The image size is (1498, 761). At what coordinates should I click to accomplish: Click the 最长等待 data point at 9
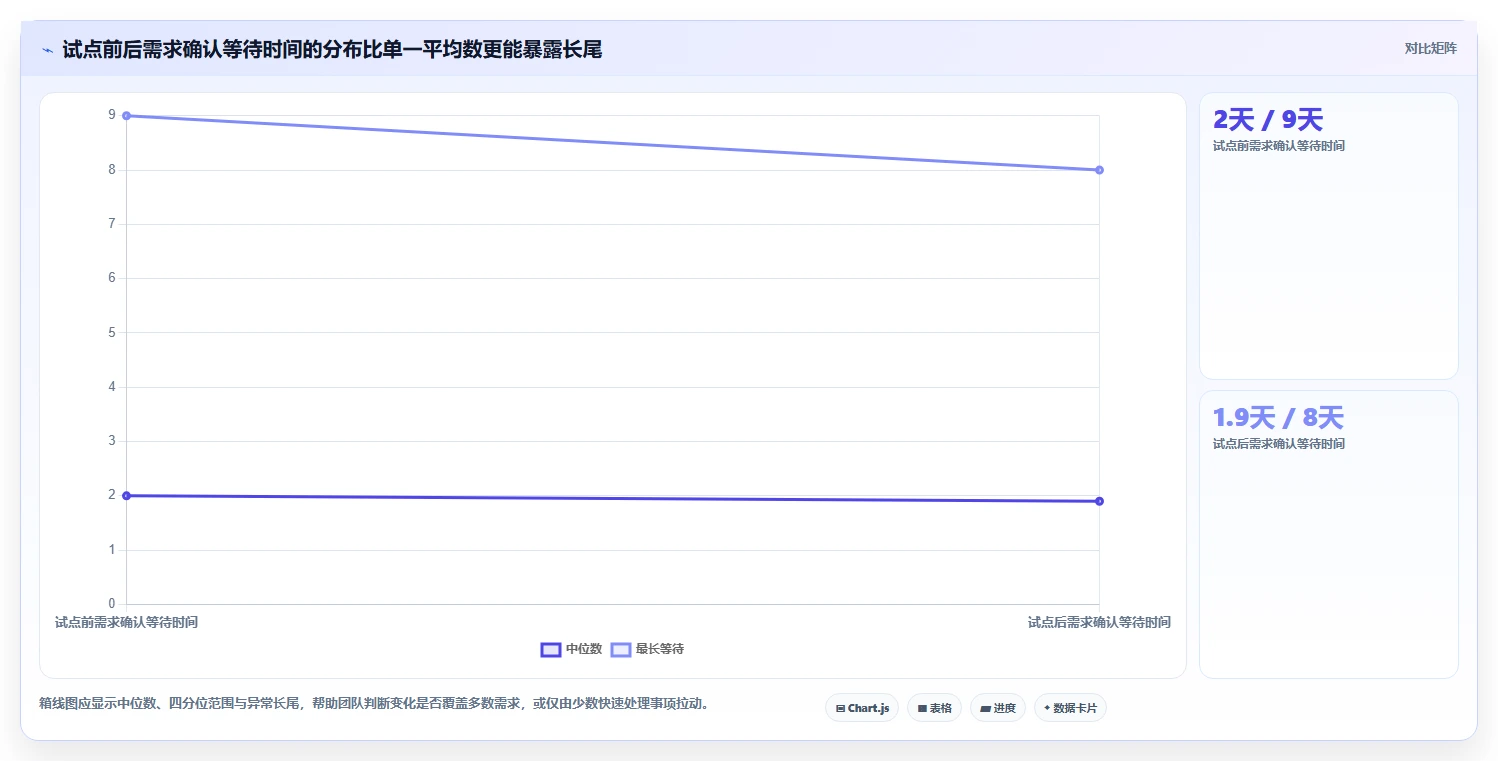pos(126,116)
